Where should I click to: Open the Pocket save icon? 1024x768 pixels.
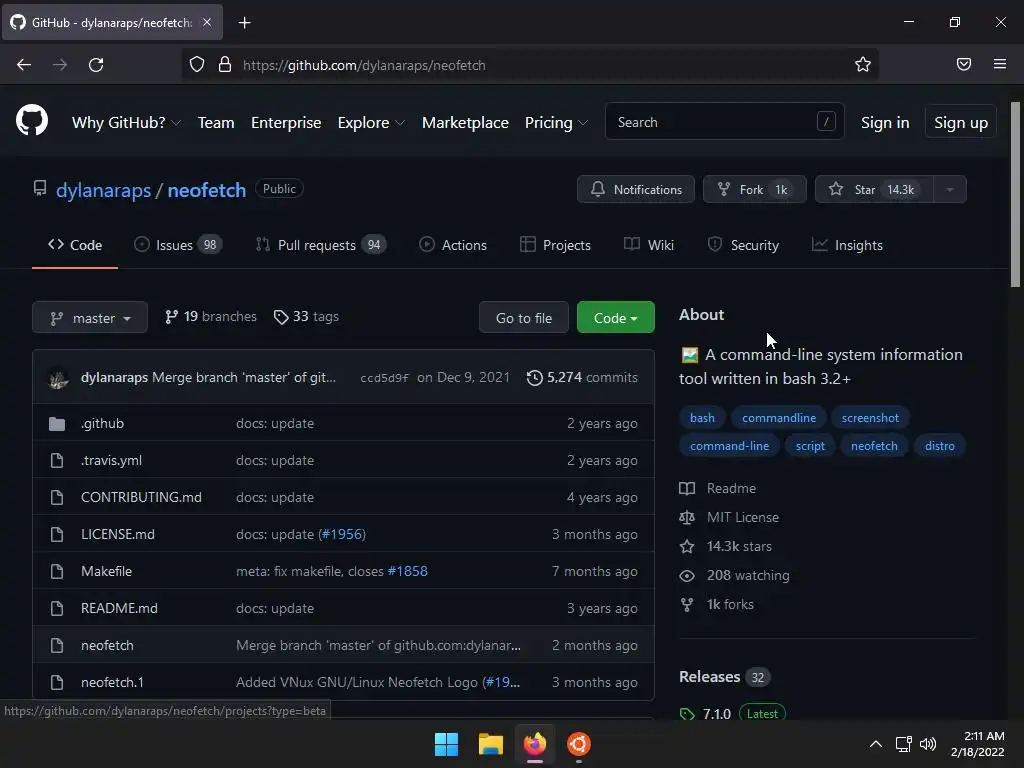[x=963, y=64]
